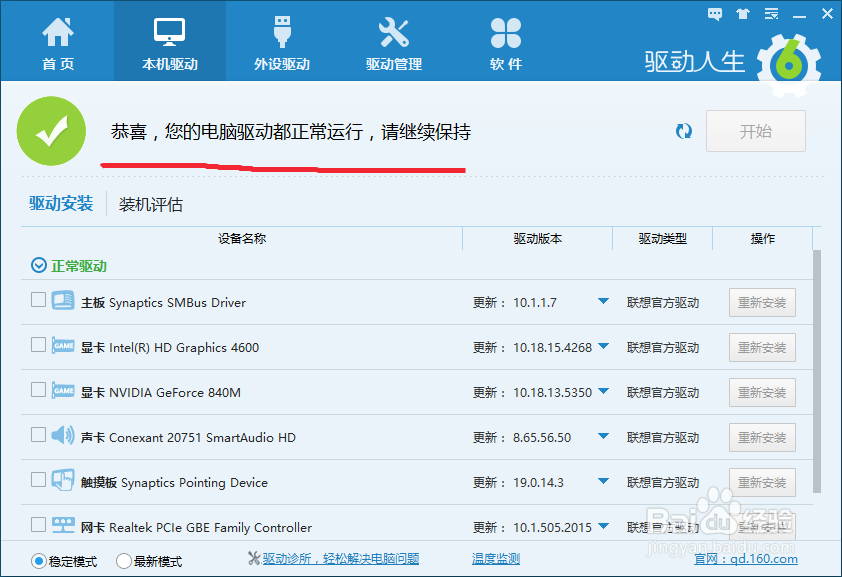Collapse the 正常驱动 group

[39, 265]
